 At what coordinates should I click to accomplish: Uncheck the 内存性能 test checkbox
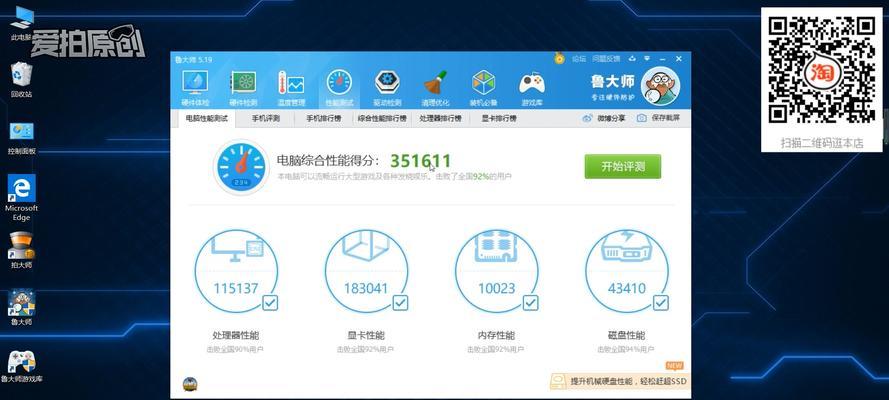tap(530, 303)
